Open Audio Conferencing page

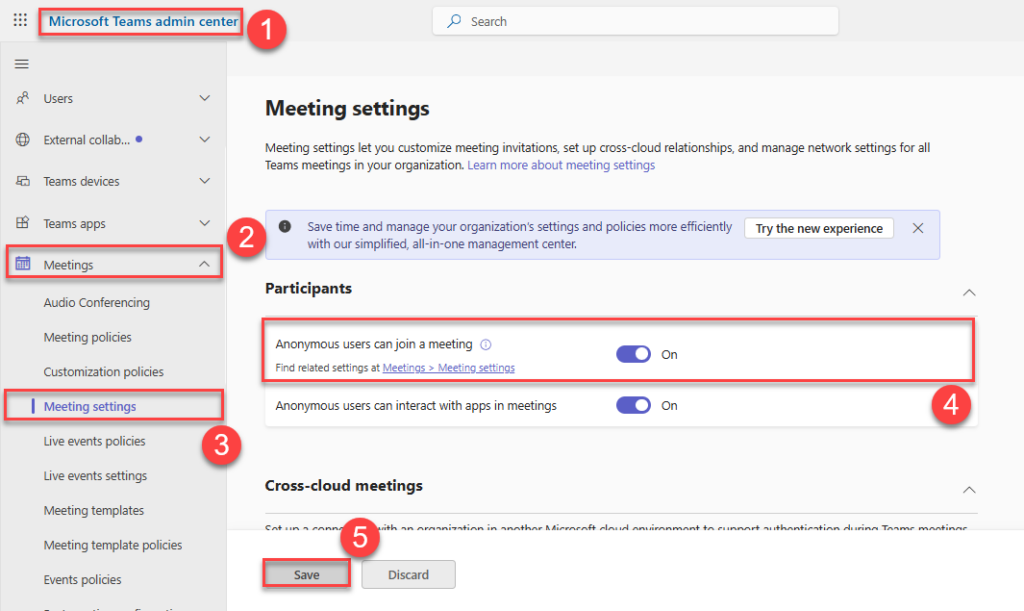pos(97,302)
